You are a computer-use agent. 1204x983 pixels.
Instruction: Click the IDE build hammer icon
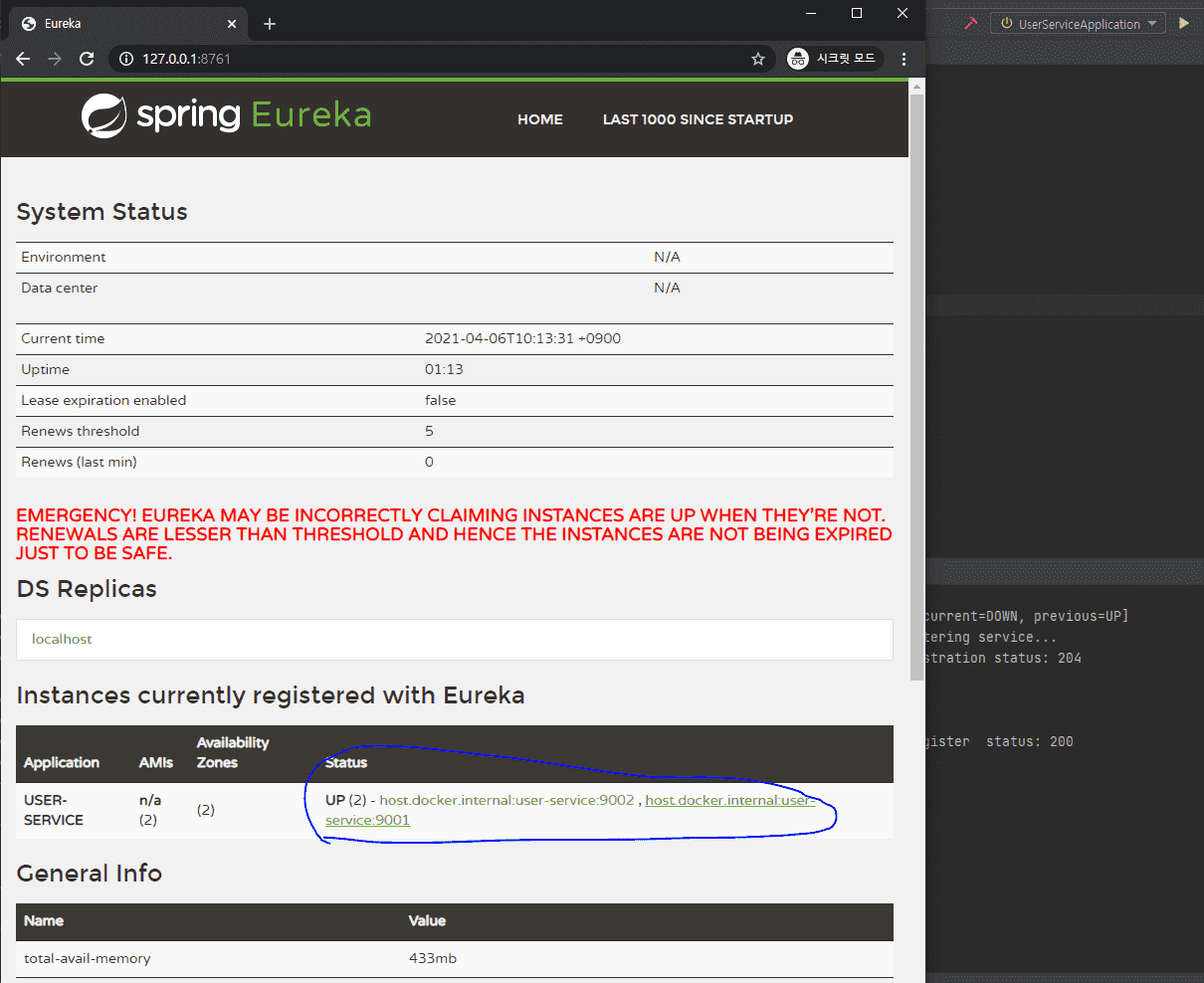[970, 23]
